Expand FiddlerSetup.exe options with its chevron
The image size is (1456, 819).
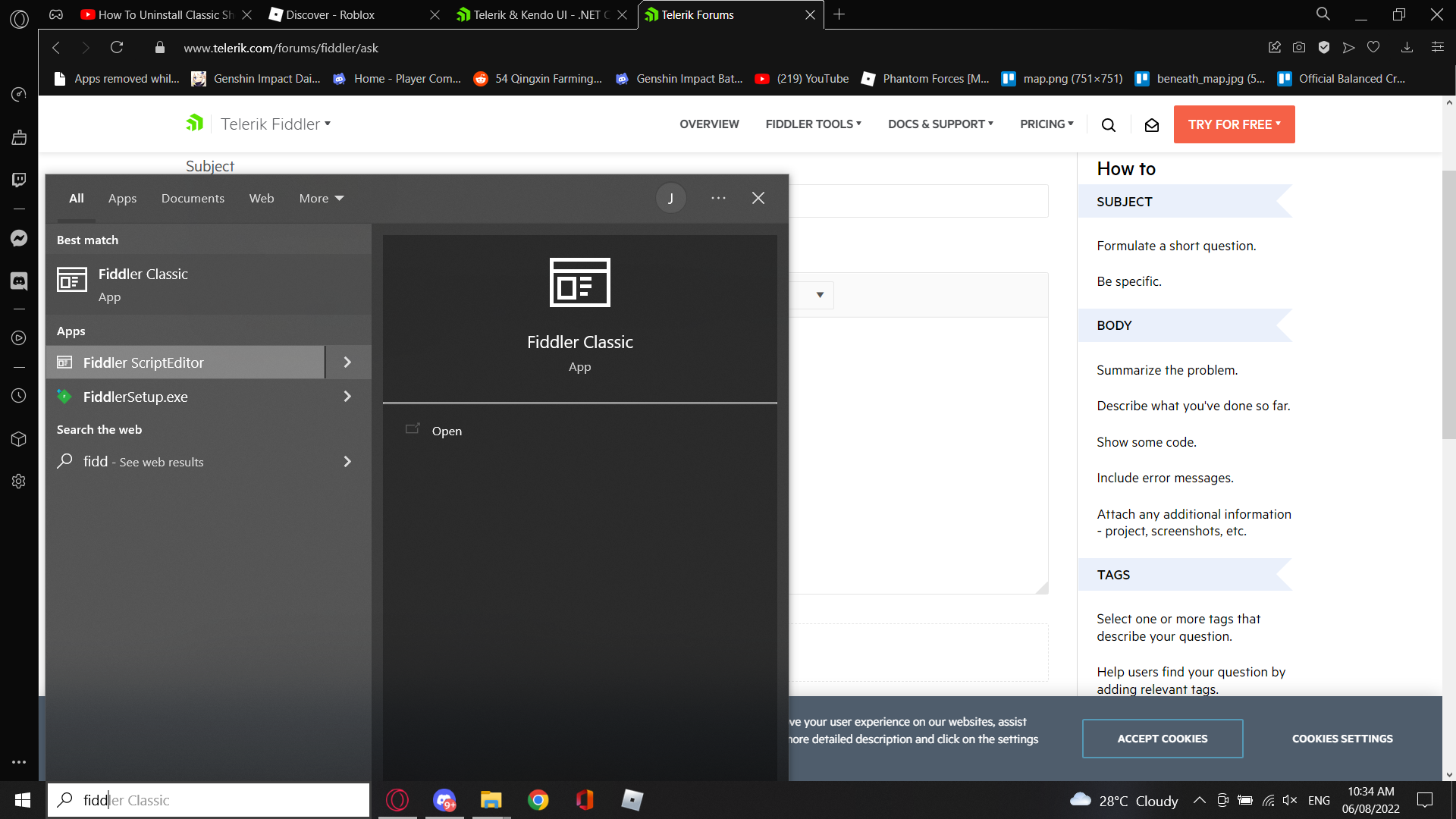coord(347,396)
